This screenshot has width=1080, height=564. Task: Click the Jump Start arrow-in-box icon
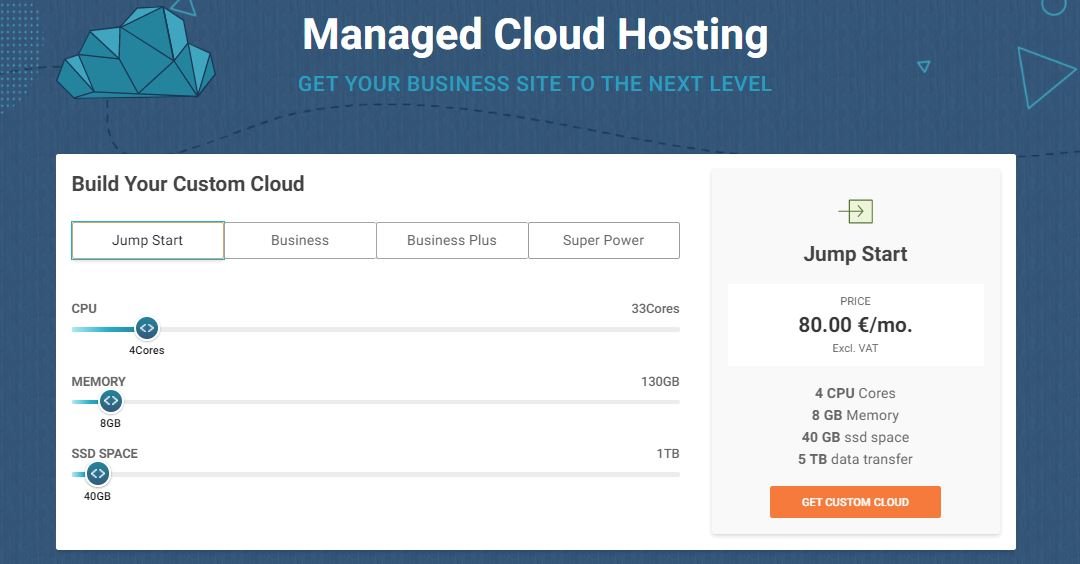click(x=855, y=211)
